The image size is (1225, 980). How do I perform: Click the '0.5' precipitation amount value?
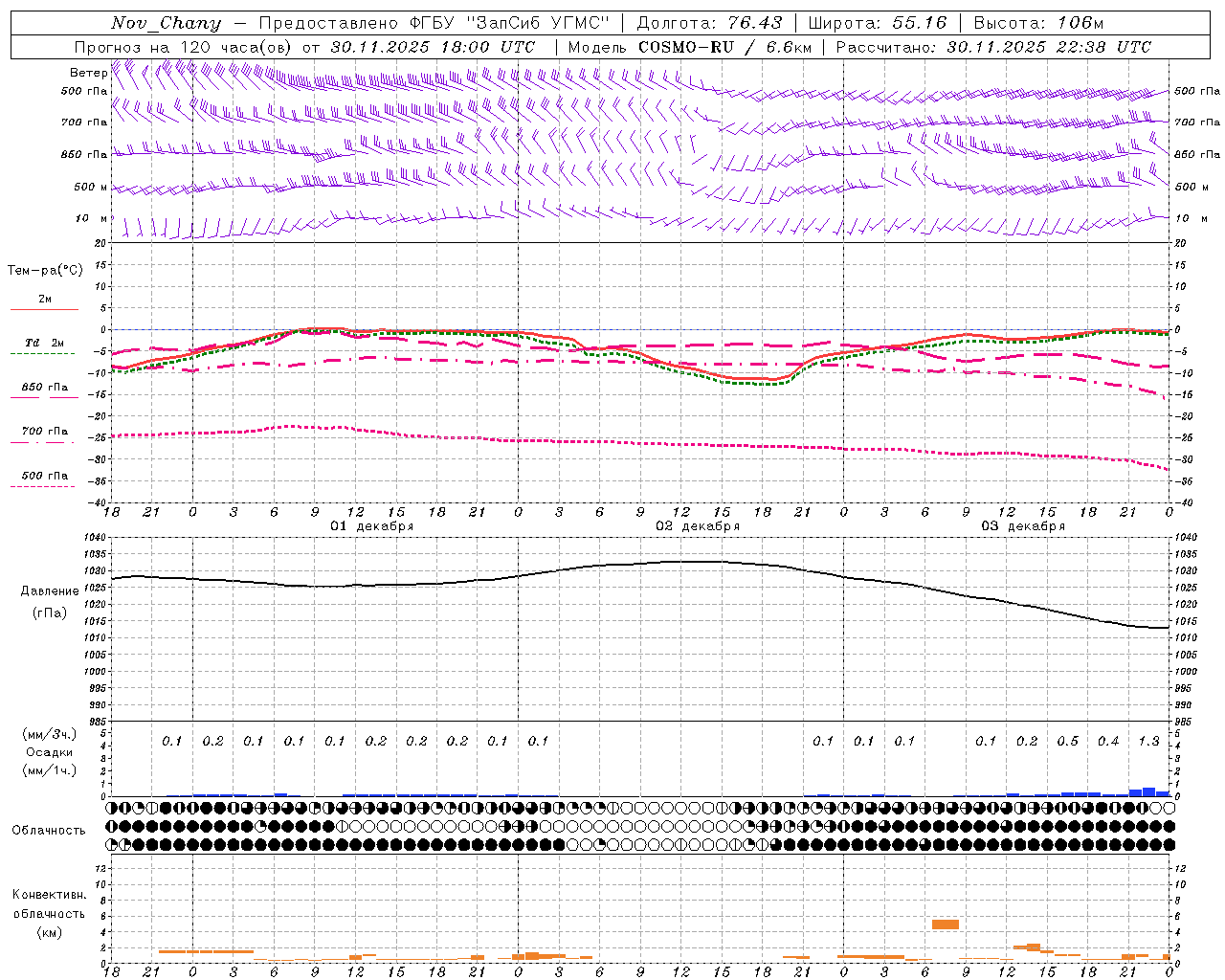click(x=1067, y=741)
